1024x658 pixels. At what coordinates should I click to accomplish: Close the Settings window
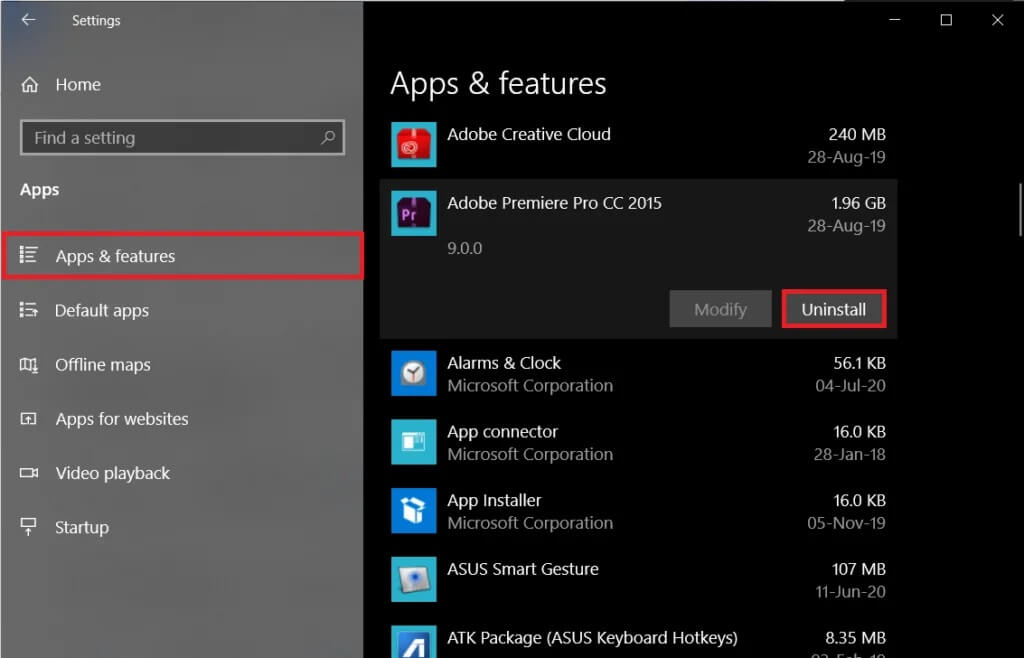point(997,20)
